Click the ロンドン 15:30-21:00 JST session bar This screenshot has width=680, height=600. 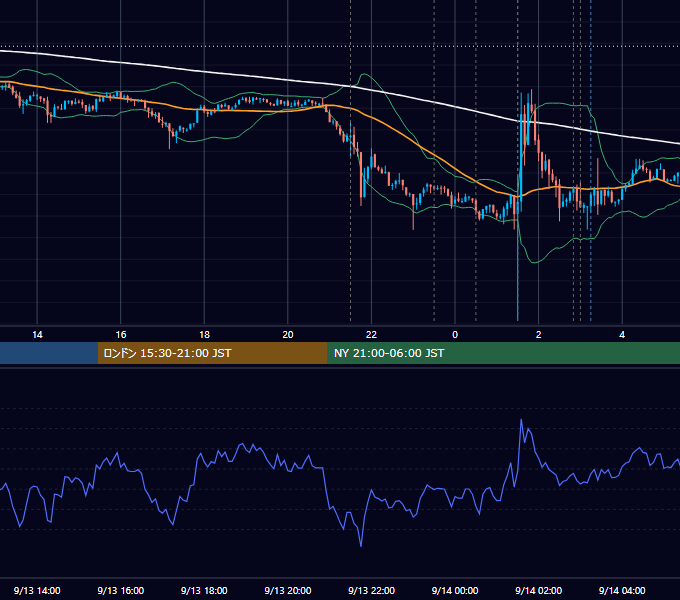tap(212, 353)
